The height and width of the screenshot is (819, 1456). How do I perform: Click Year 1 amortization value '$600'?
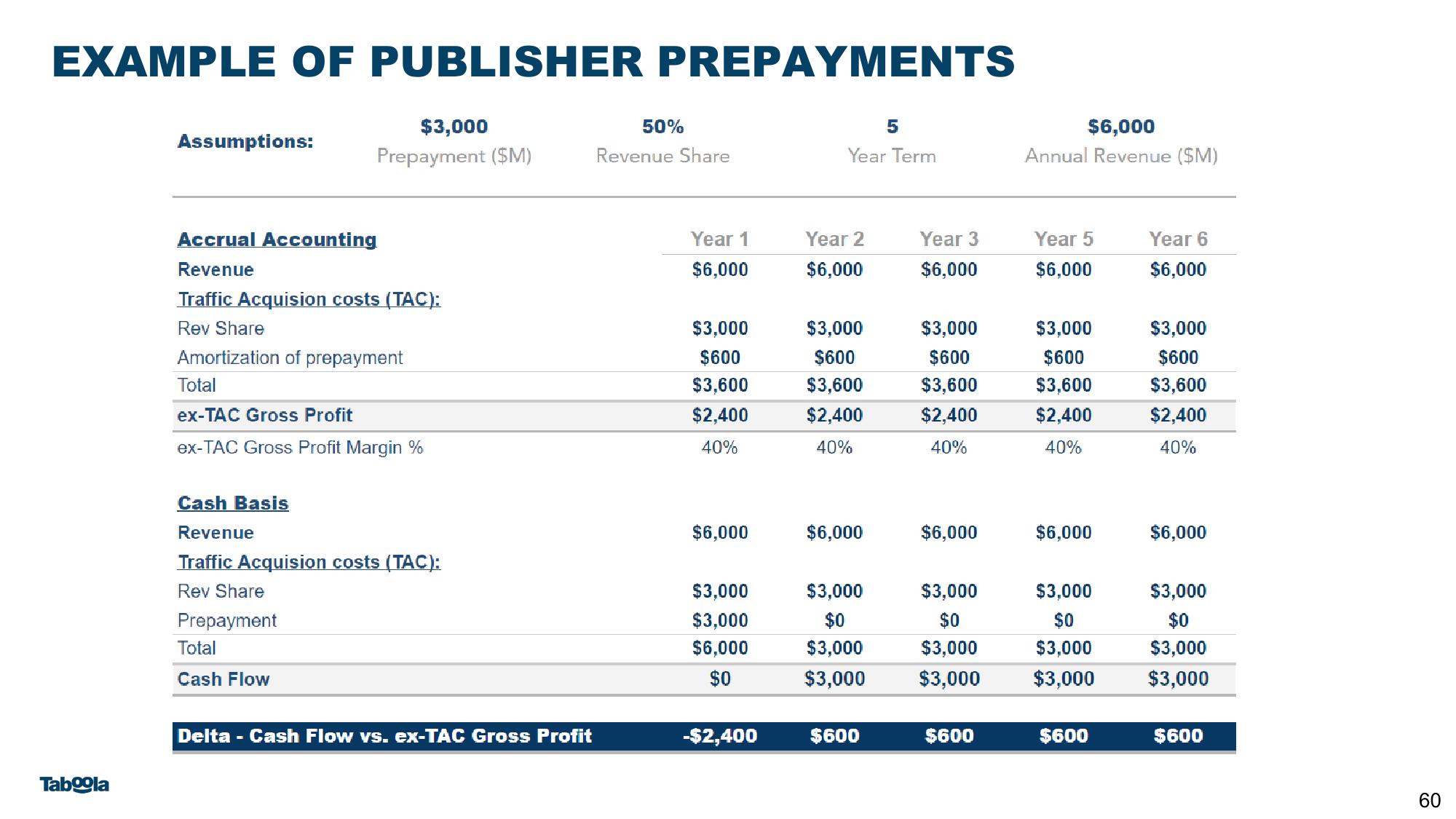[720, 357]
